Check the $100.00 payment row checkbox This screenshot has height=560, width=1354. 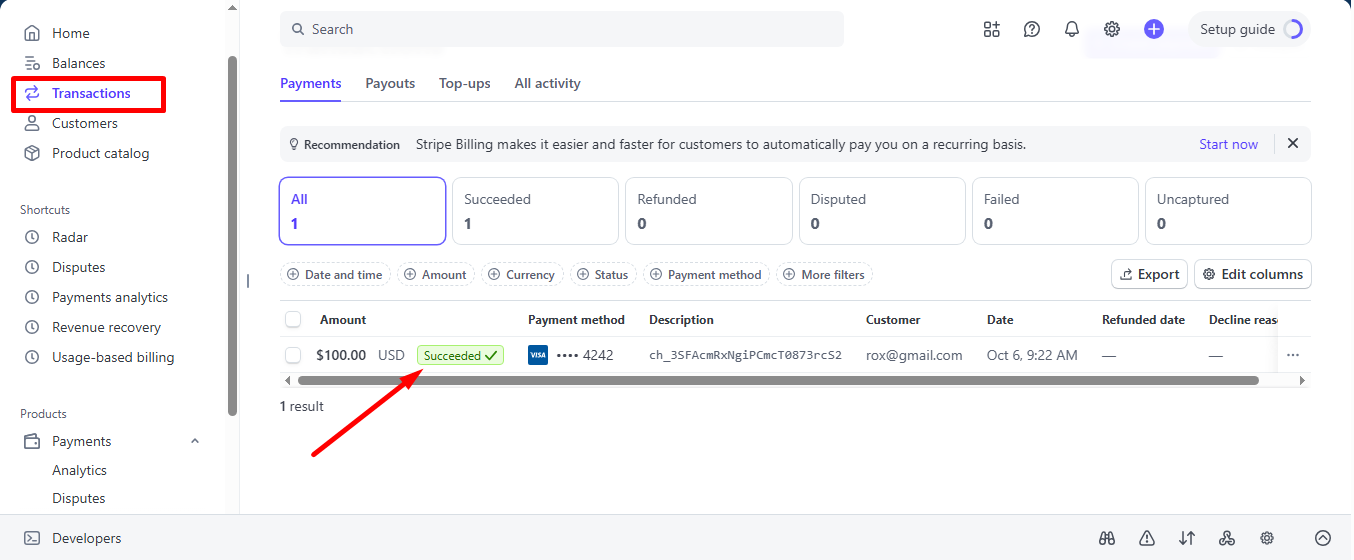[293, 355]
